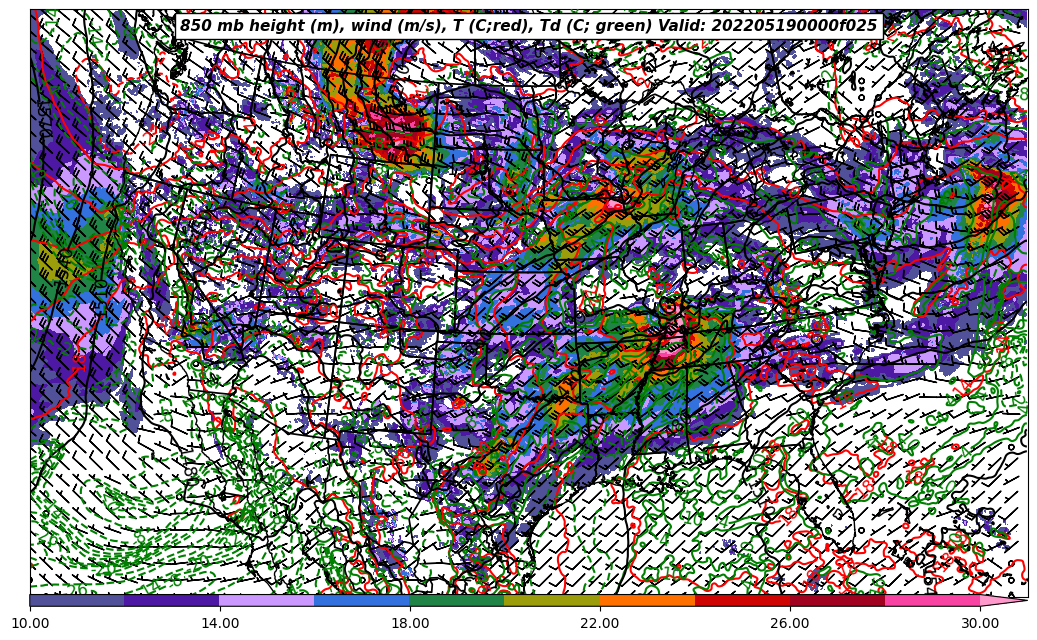Screen dimensions: 1037x640
Task: Click the plot title text at top
Action: (x=528, y=26)
